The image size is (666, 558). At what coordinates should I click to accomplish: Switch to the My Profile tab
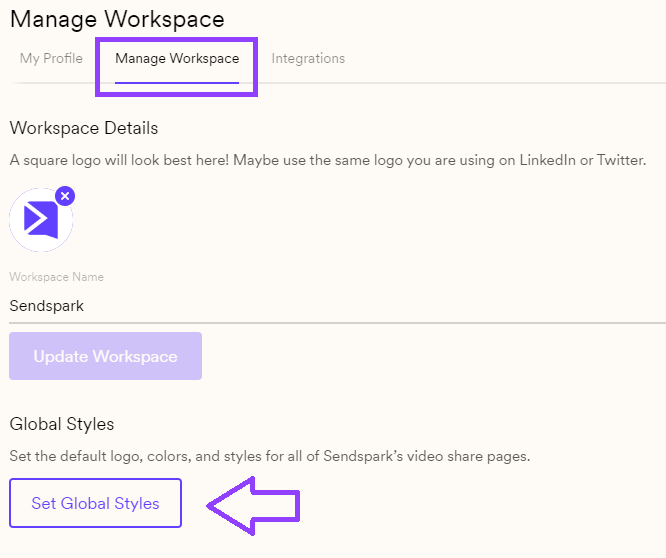click(51, 58)
